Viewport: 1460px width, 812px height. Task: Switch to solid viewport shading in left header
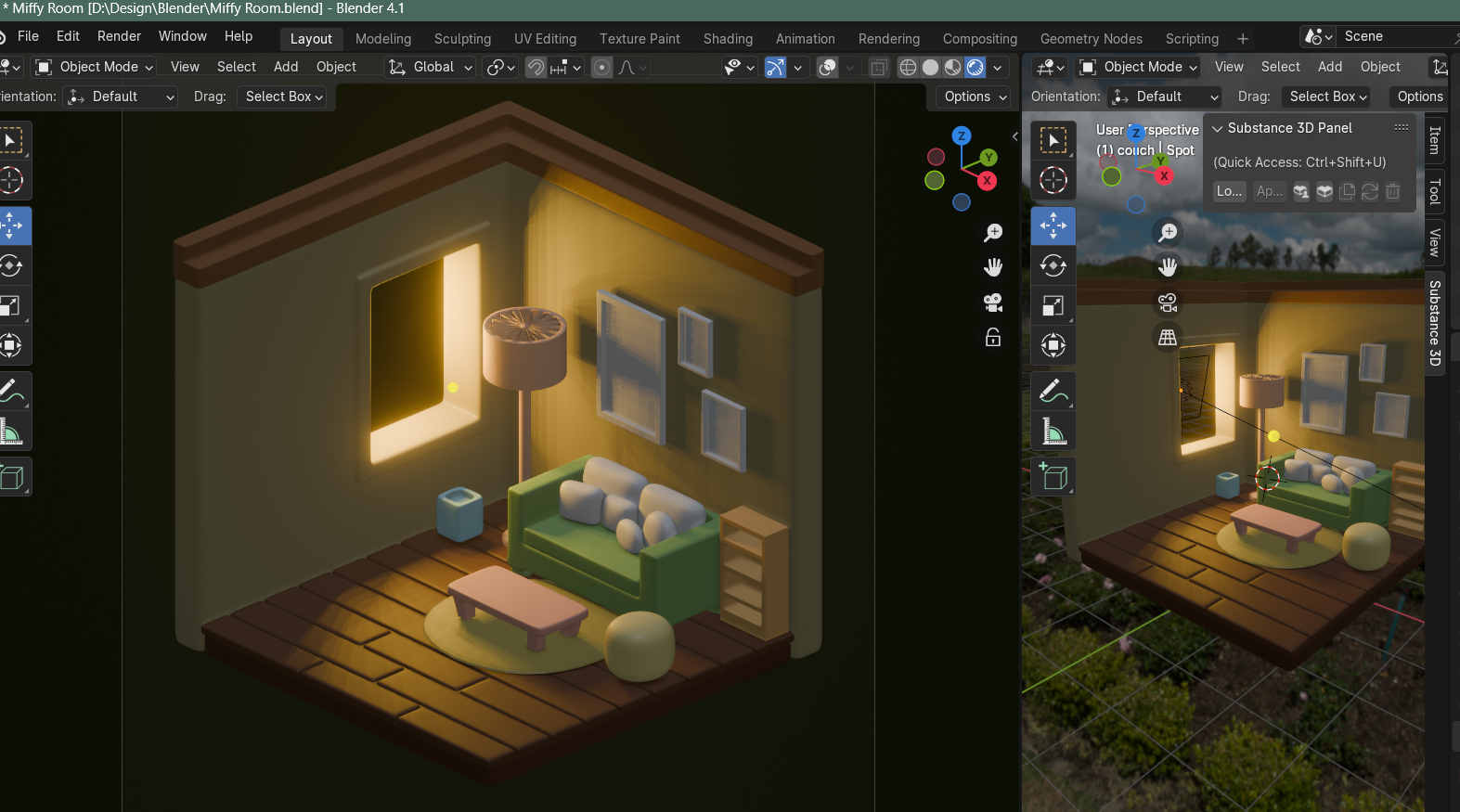pos(930,67)
